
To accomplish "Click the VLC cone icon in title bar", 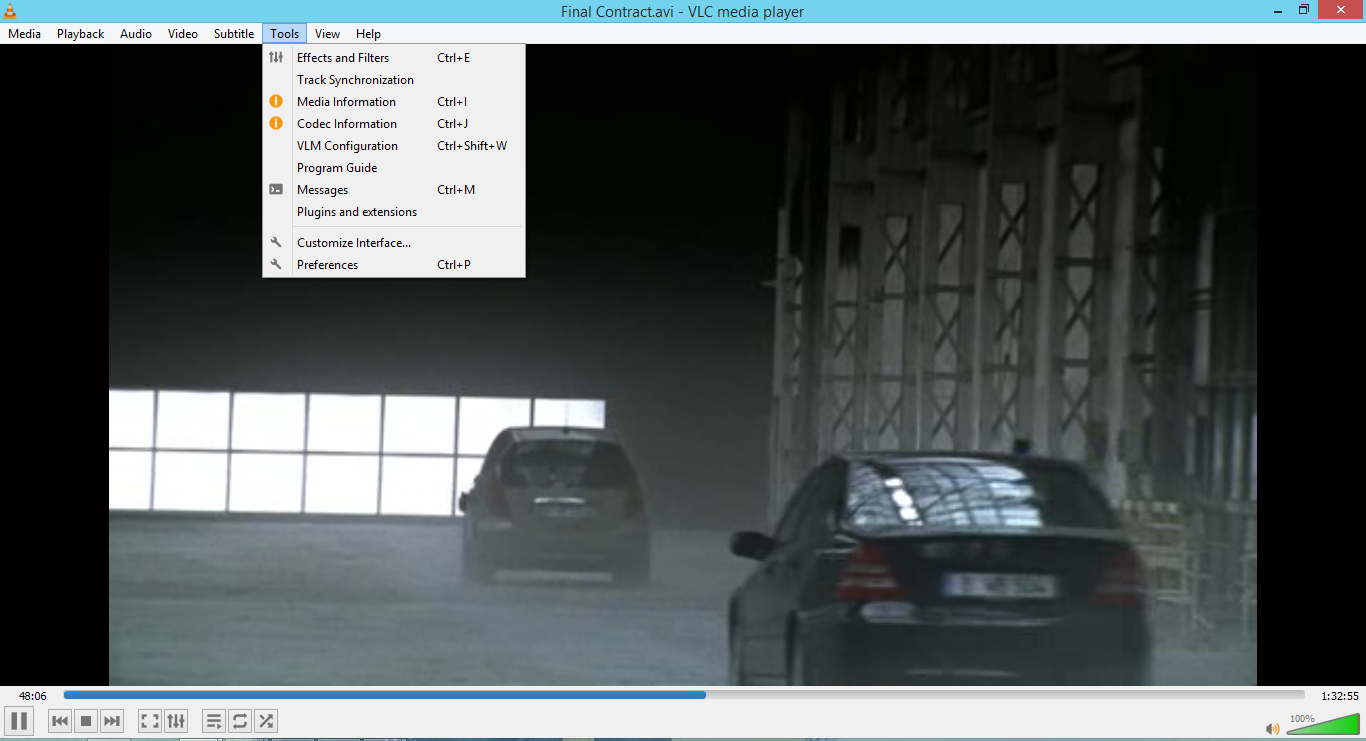I will (x=11, y=11).
